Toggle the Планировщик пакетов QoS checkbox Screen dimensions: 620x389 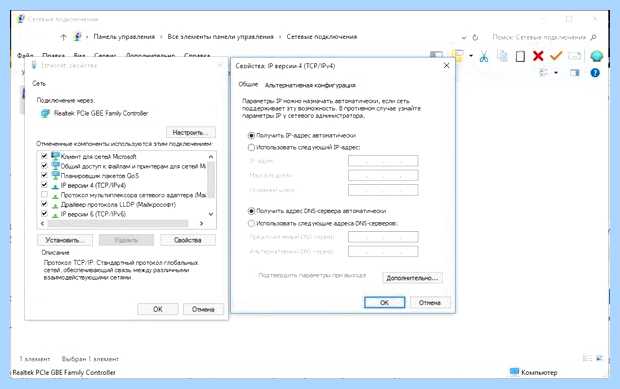coord(44,175)
